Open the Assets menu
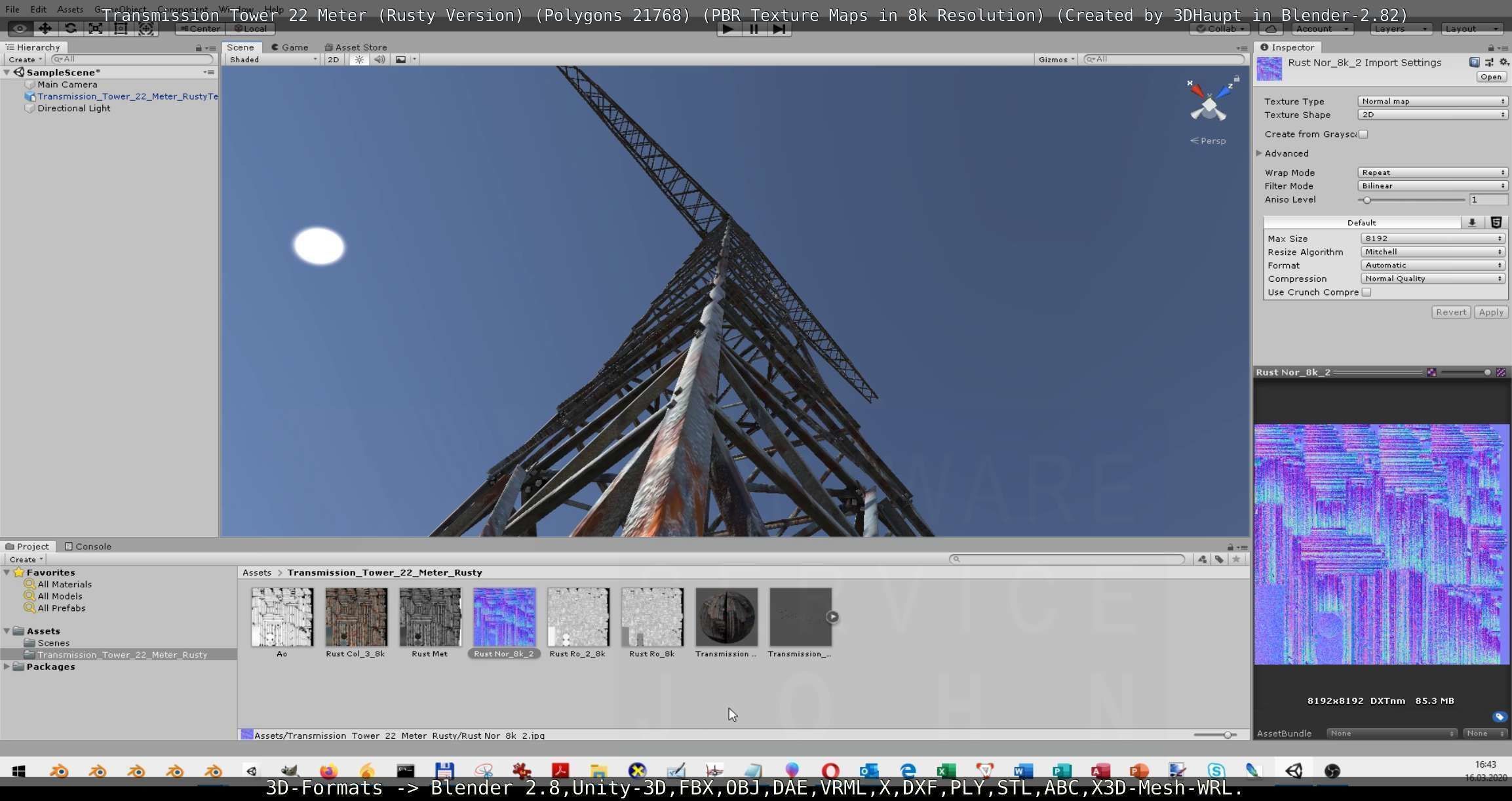1512x801 pixels. 69,10
